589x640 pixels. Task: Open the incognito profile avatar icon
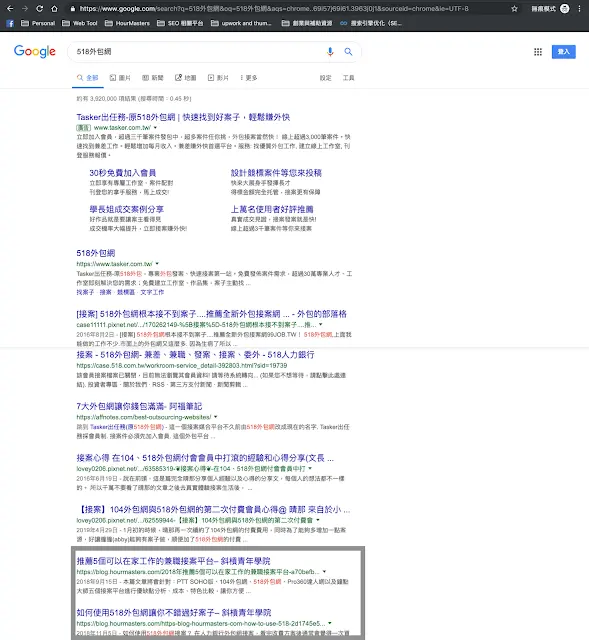pos(565,9)
